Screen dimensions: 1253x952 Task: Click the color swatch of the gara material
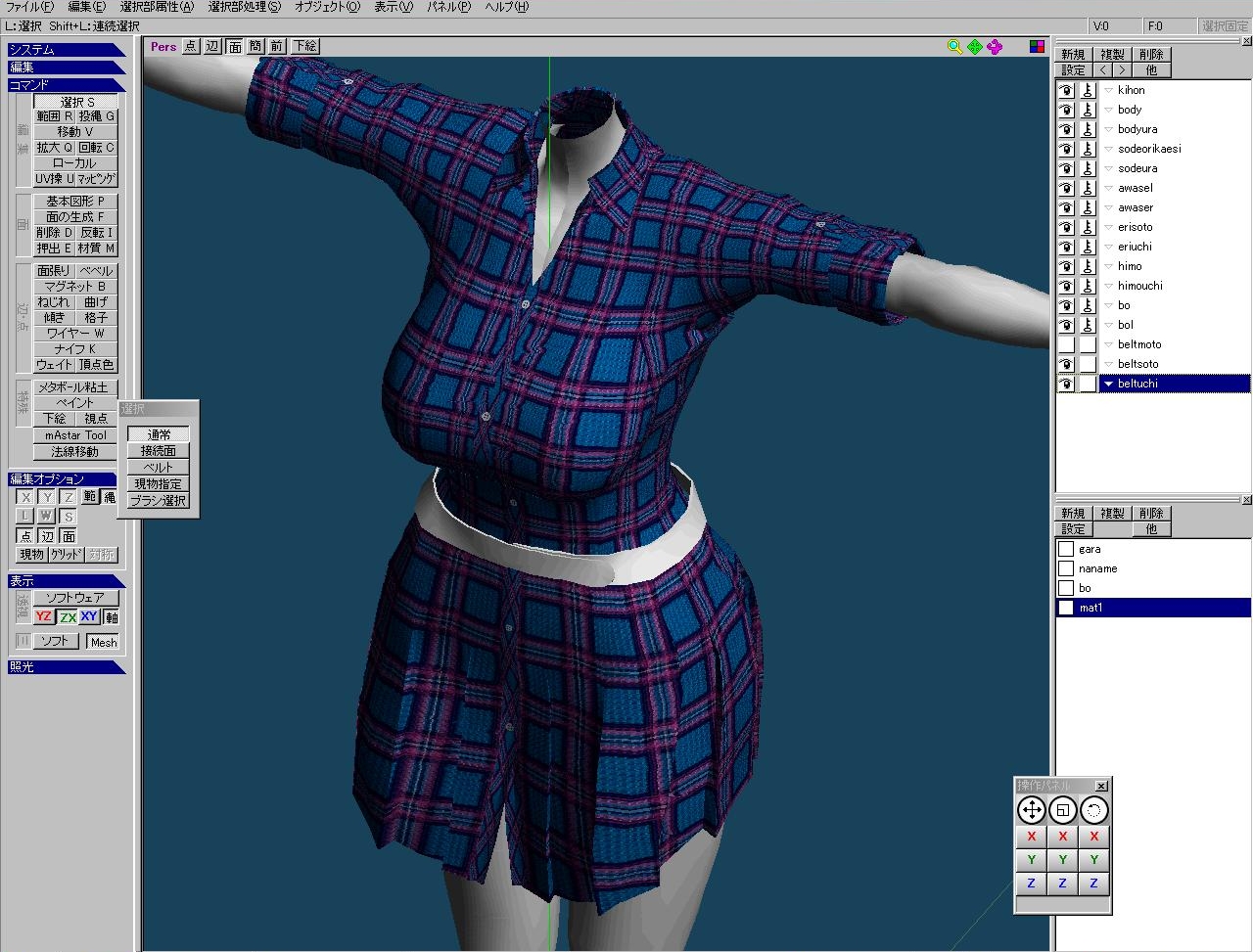pyautogui.click(x=1066, y=549)
